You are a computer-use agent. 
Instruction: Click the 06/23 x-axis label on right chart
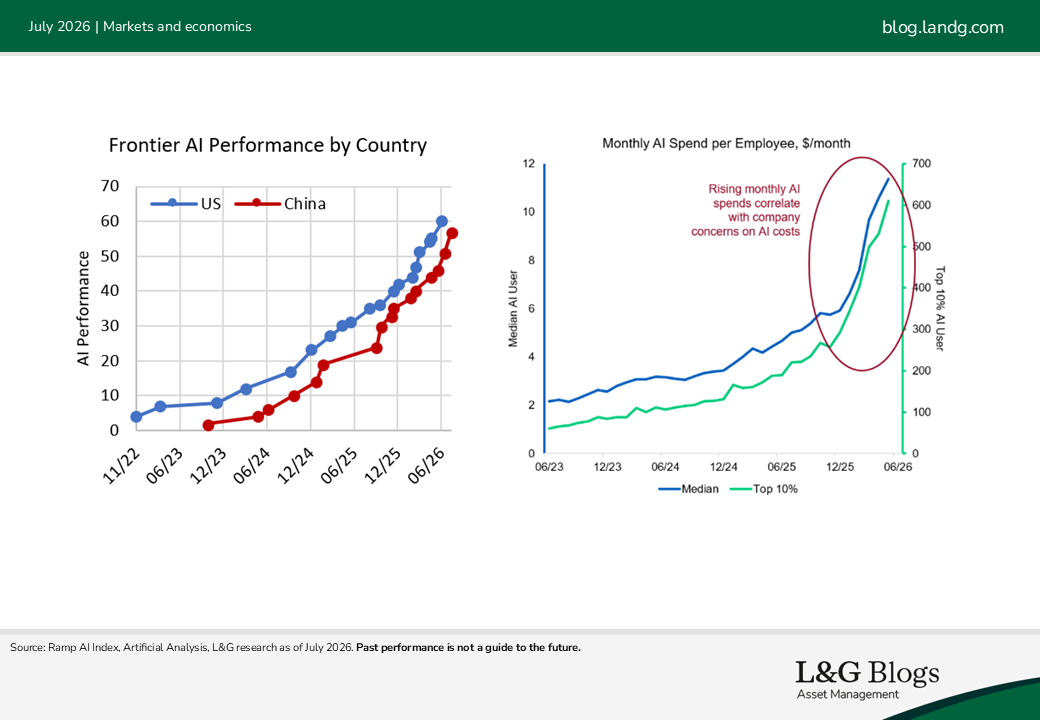click(549, 467)
